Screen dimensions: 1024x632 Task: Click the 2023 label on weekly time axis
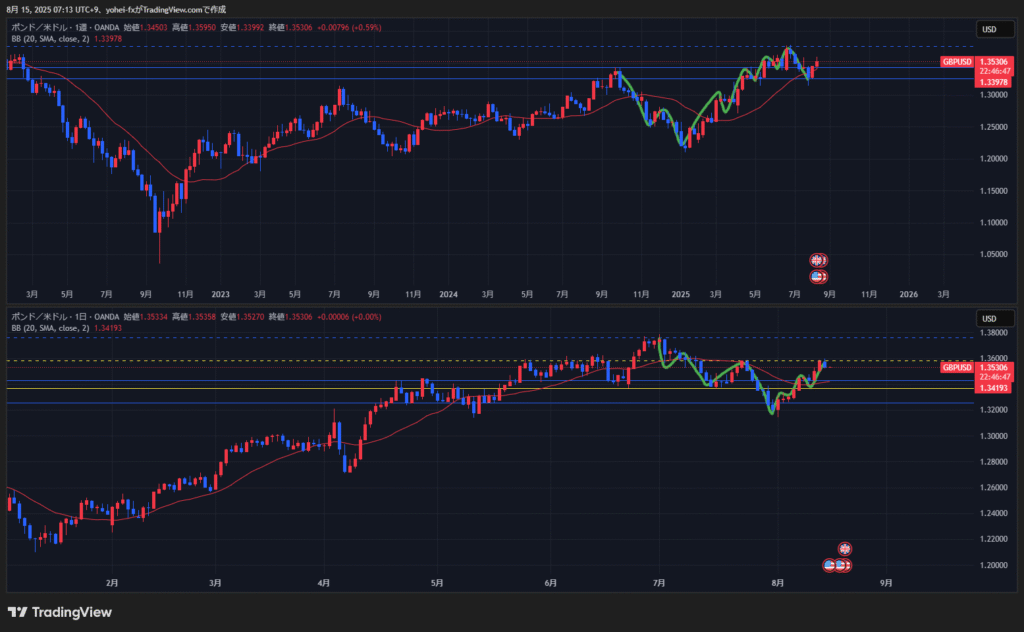click(221, 295)
